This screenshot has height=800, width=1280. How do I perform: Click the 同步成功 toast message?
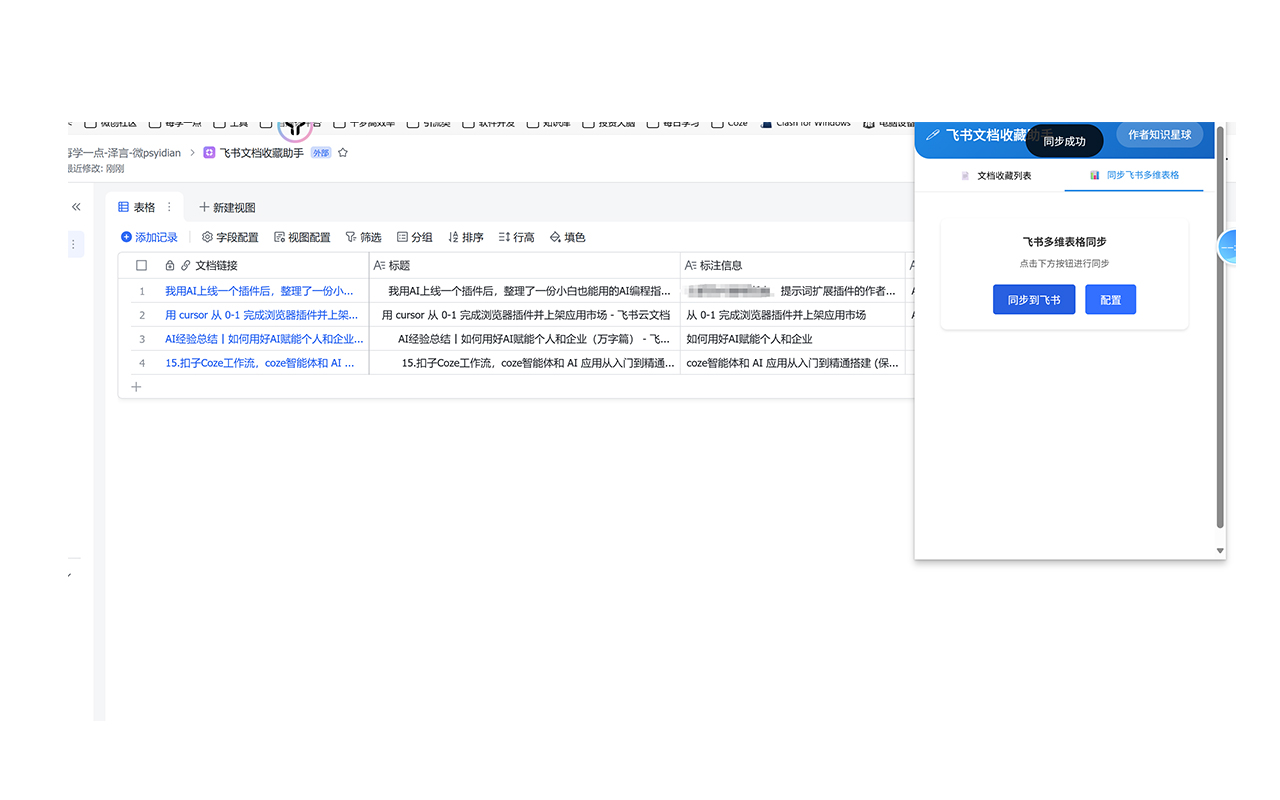1064,141
